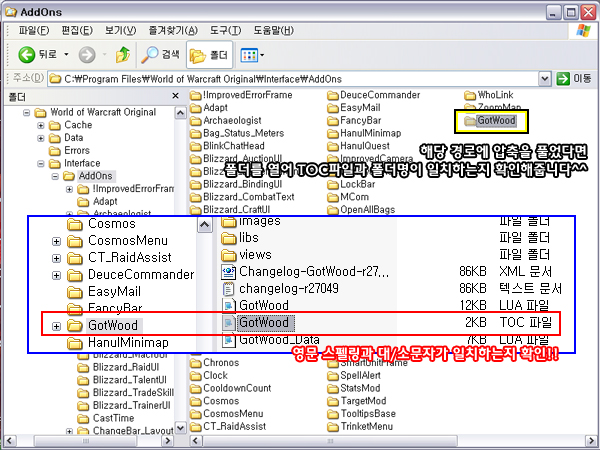600x450 pixels.
Task: Go up one folder level
Action: [x=122, y=53]
